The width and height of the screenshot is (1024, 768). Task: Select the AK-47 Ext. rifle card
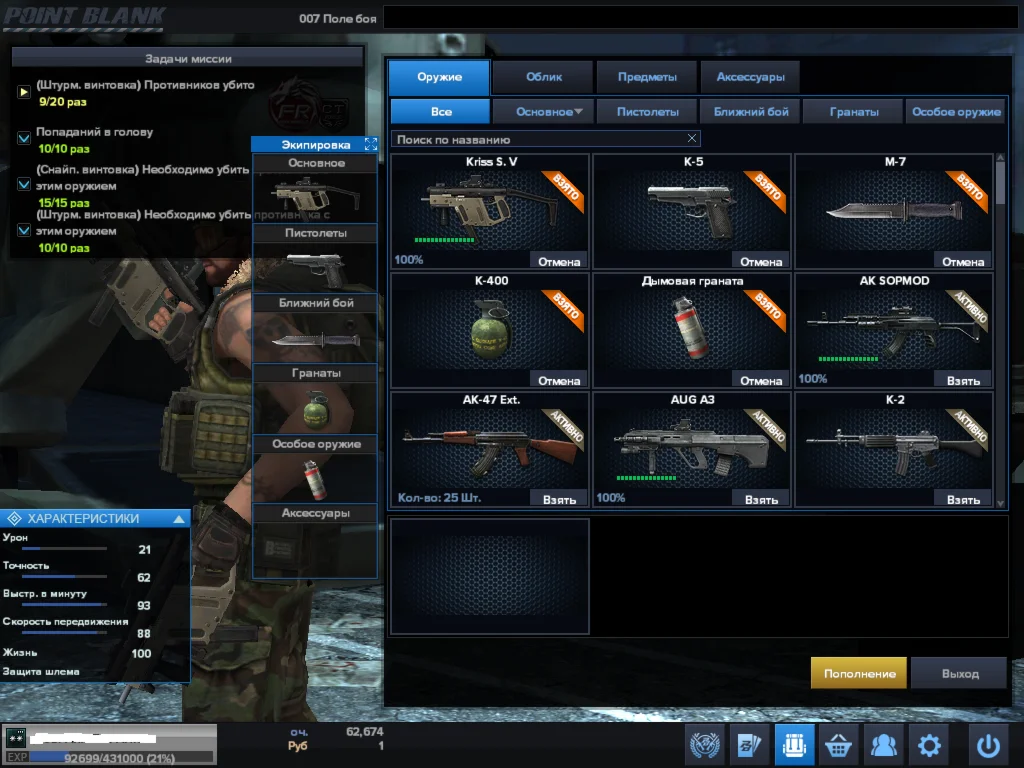[x=490, y=449]
